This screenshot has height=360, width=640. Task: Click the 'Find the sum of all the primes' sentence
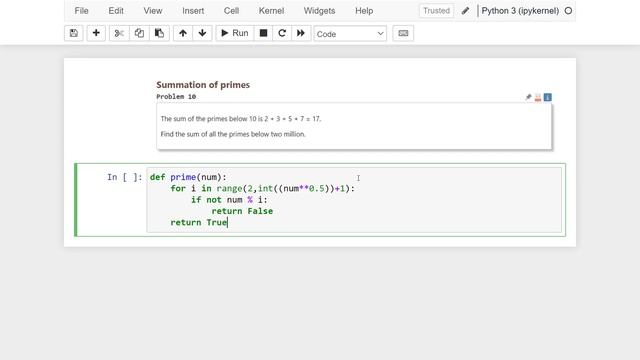click(x=233, y=134)
